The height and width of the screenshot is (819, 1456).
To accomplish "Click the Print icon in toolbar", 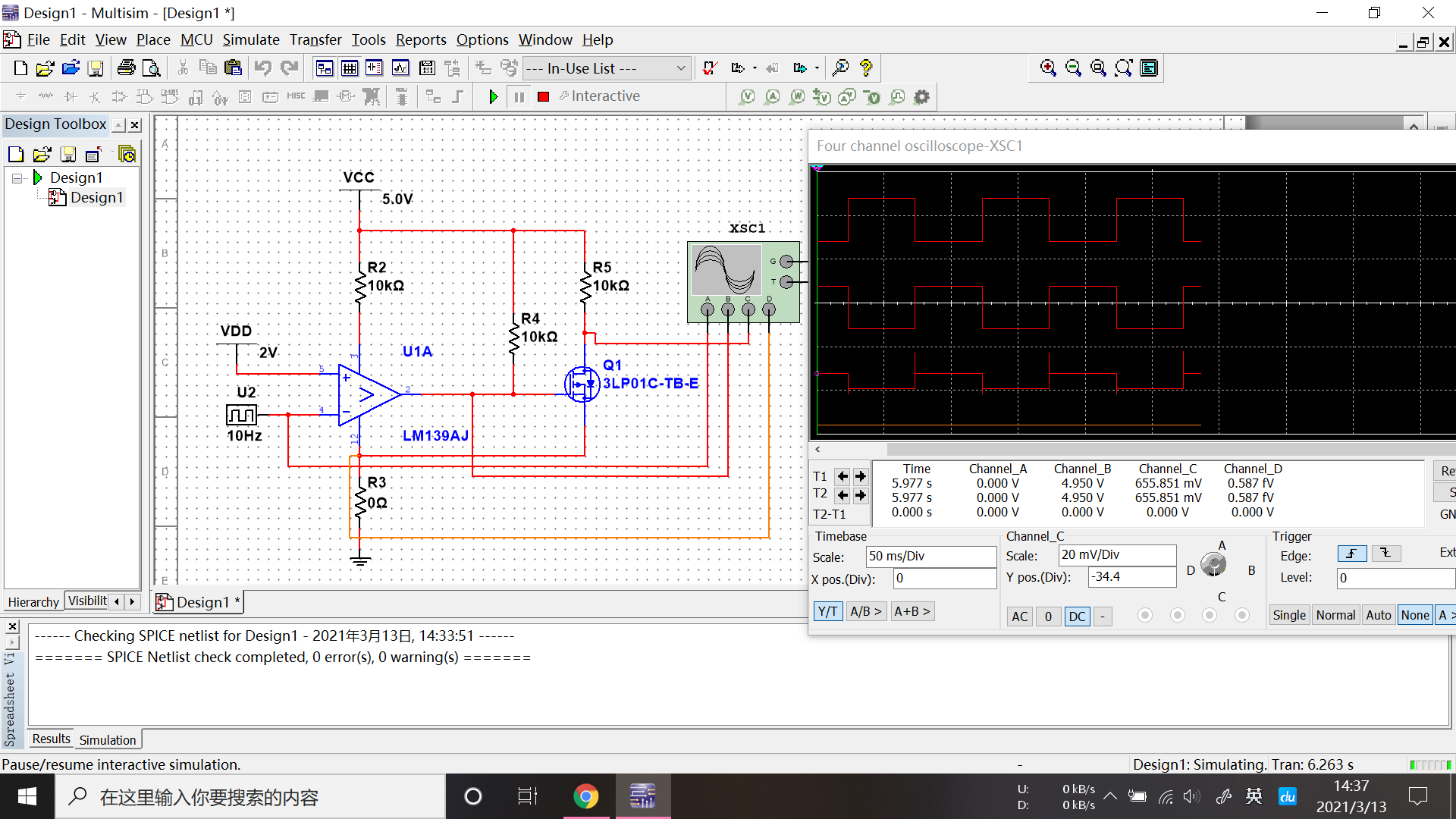I will click(x=126, y=68).
